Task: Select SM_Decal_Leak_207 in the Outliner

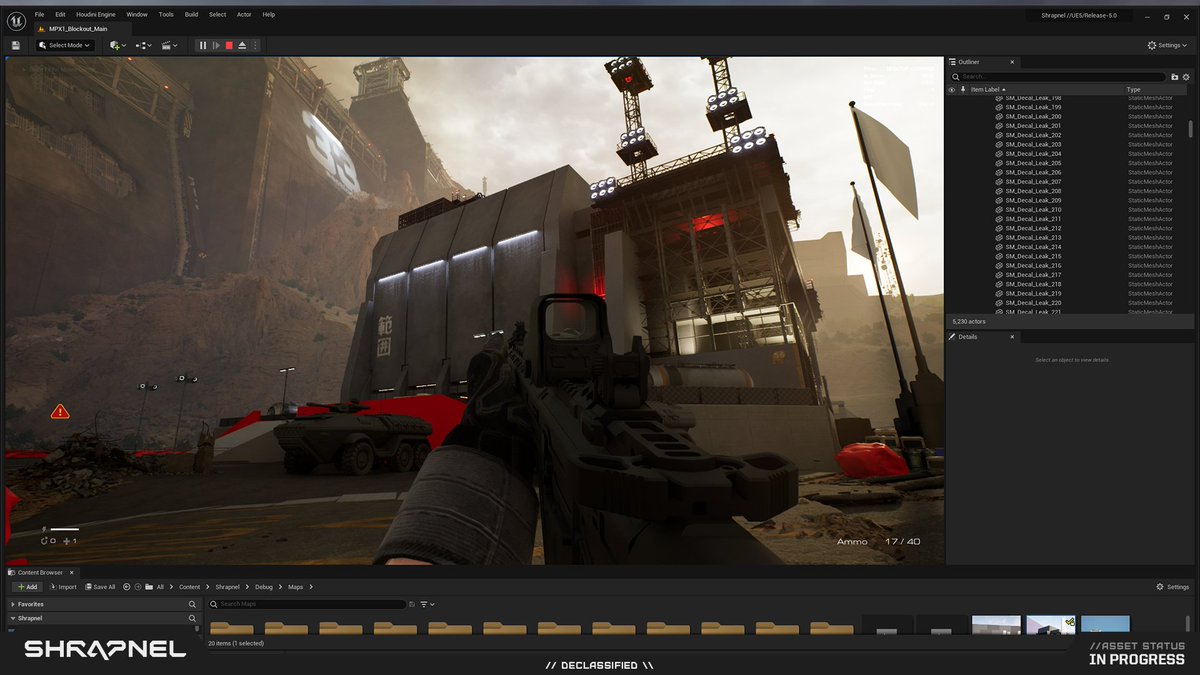Action: [1033, 182]
